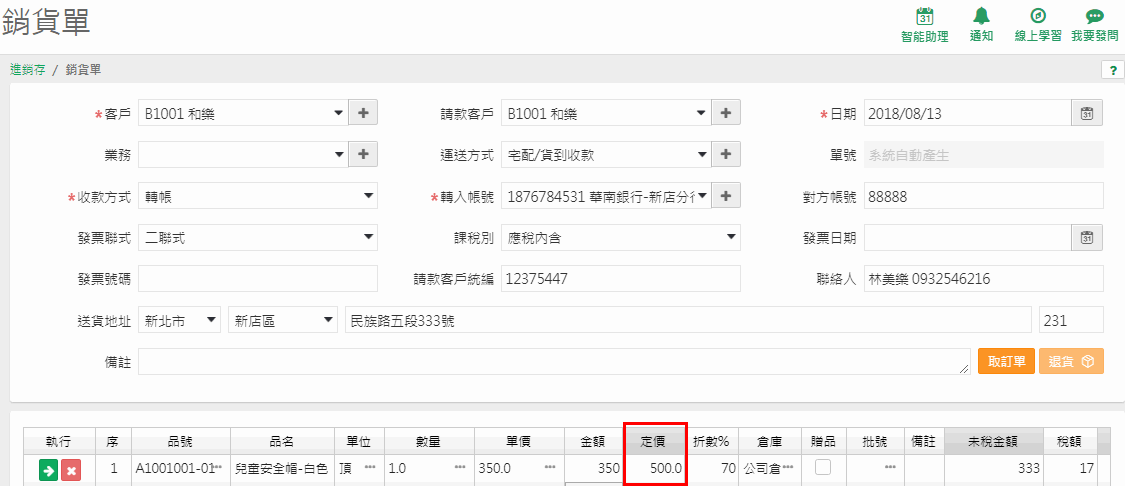Image resolution: width=1125 pixels, height=486 pixels.
Task: Click the 品名 column header
Action: pyautogui.click(x=283, y=441)
